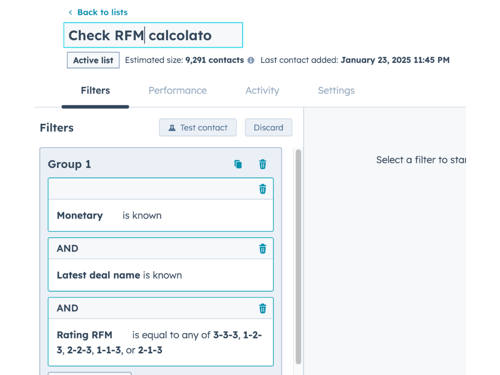Image resolution: width=500 pixels, height=375 pixels.
Task: Click the flask icon on Test contact
Action: coord(172,128)
